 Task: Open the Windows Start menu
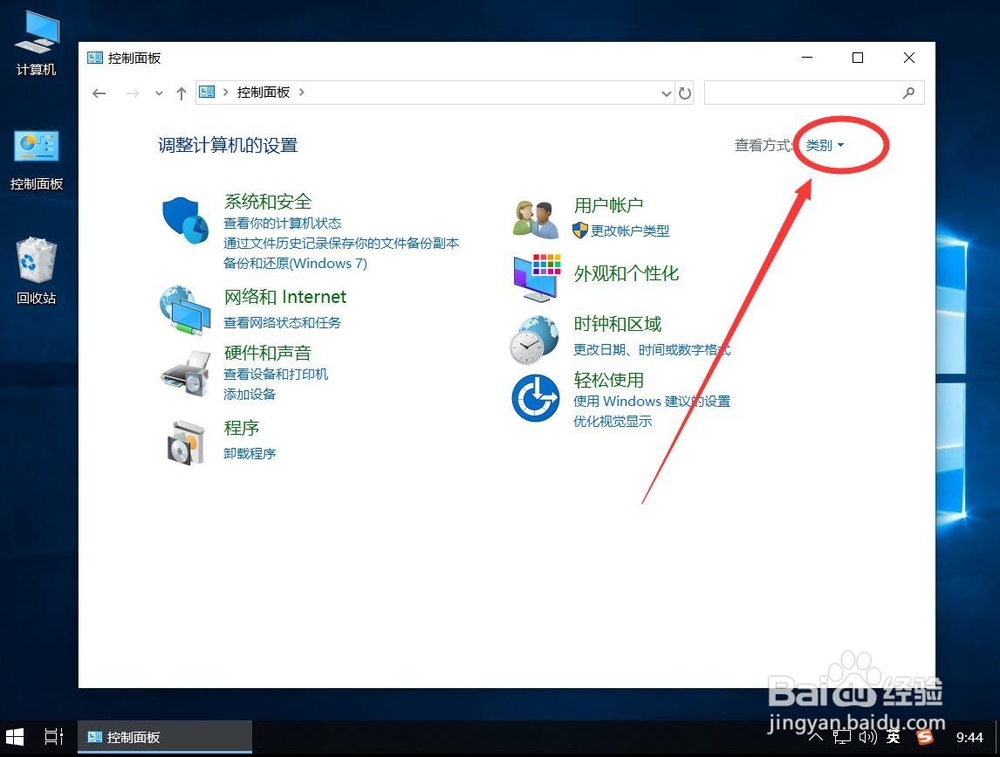coord(14,737)
